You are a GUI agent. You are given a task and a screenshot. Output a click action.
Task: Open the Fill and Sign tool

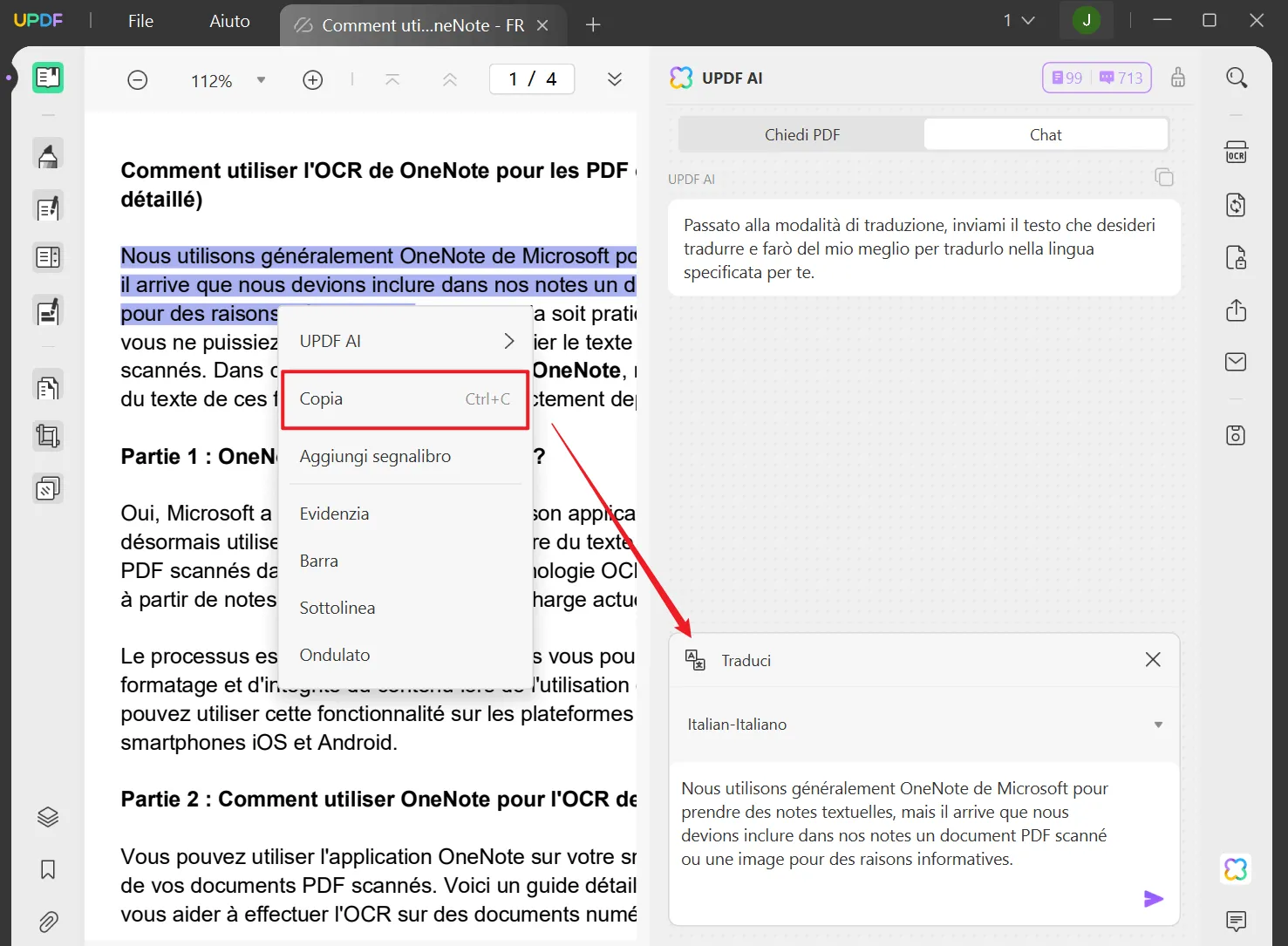point(48,310)
